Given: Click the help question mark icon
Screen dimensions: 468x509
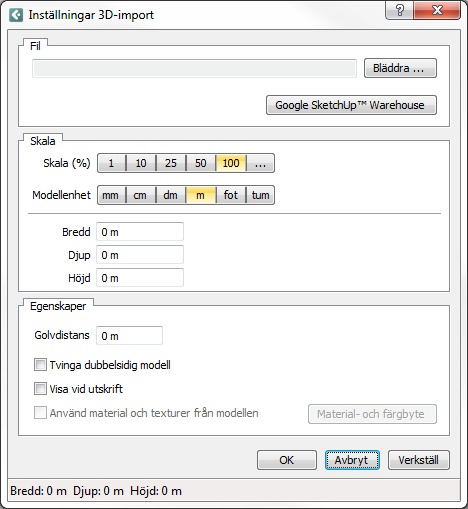Looking at the screenshot, I should (x=399, y=10).
